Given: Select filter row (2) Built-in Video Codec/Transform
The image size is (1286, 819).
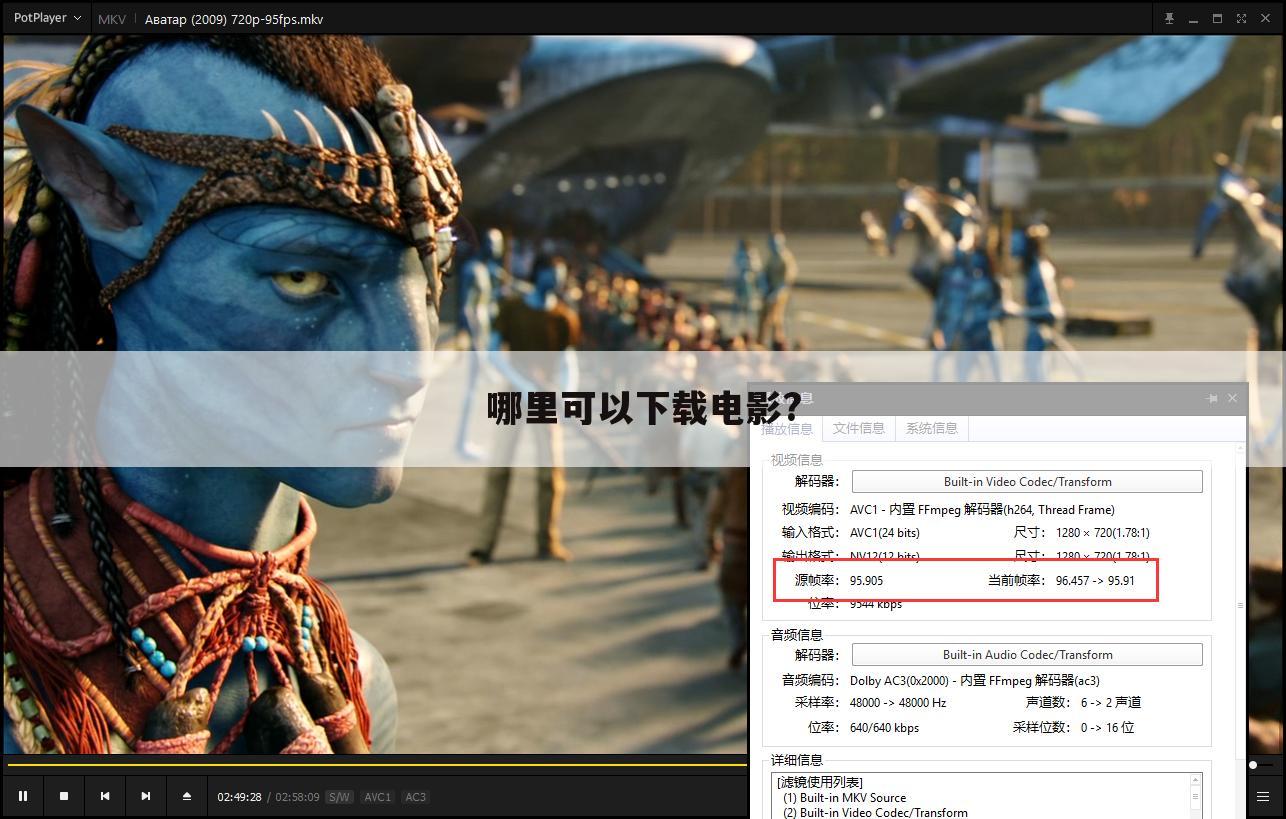Looking at the screenshot, I should pos(875,812).
